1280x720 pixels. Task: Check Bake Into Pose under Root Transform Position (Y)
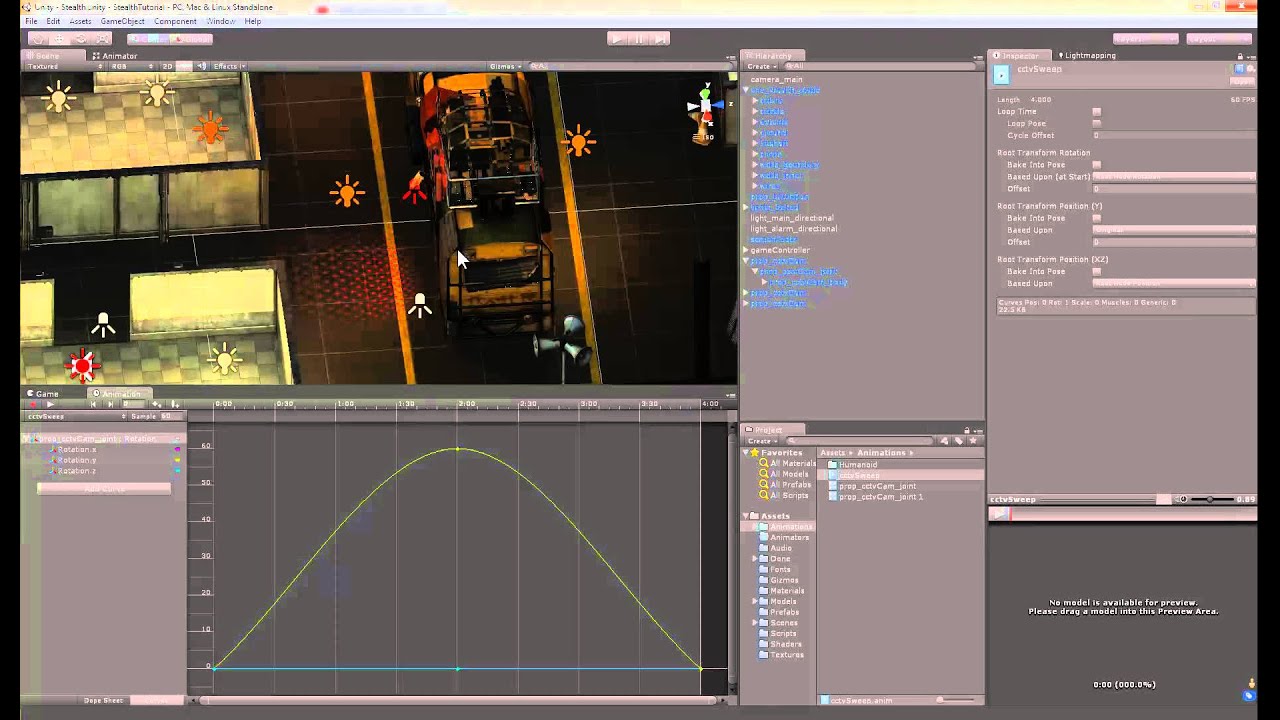[x=1097, y=218]
